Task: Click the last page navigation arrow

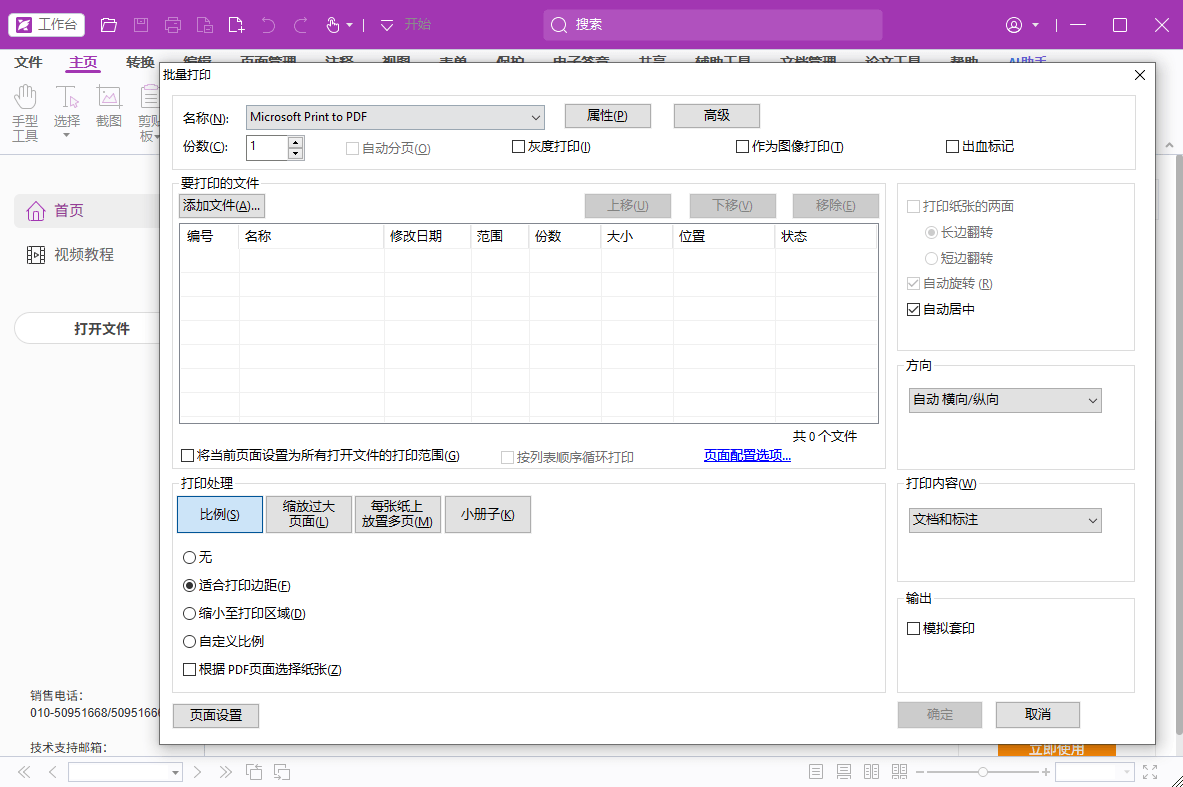Action: point(226,772)
